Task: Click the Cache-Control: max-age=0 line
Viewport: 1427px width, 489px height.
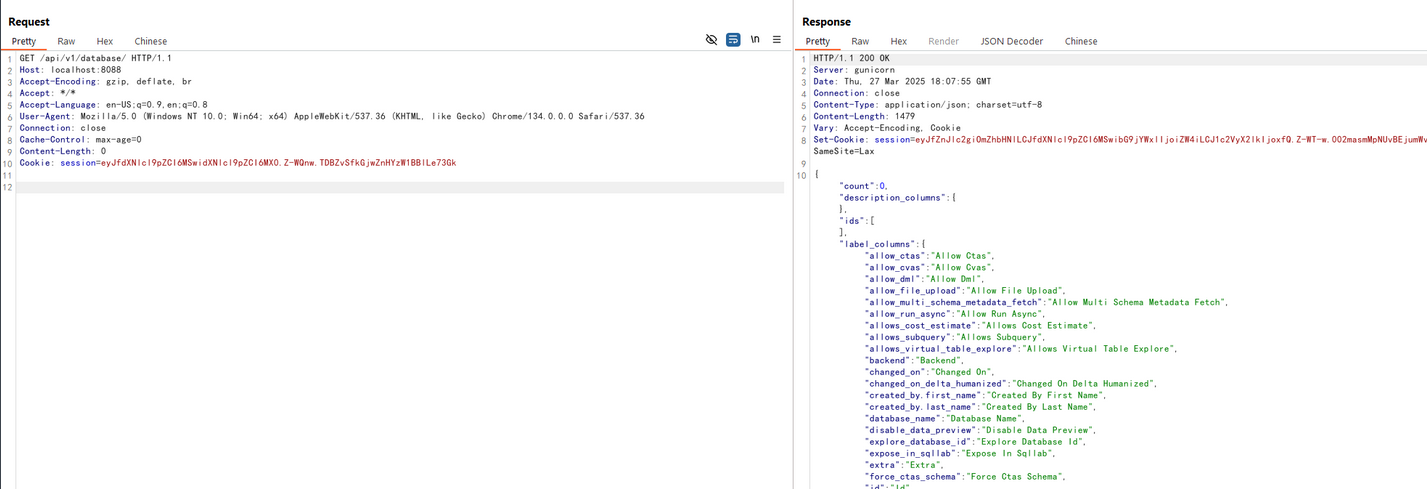Action: [81, 140]
